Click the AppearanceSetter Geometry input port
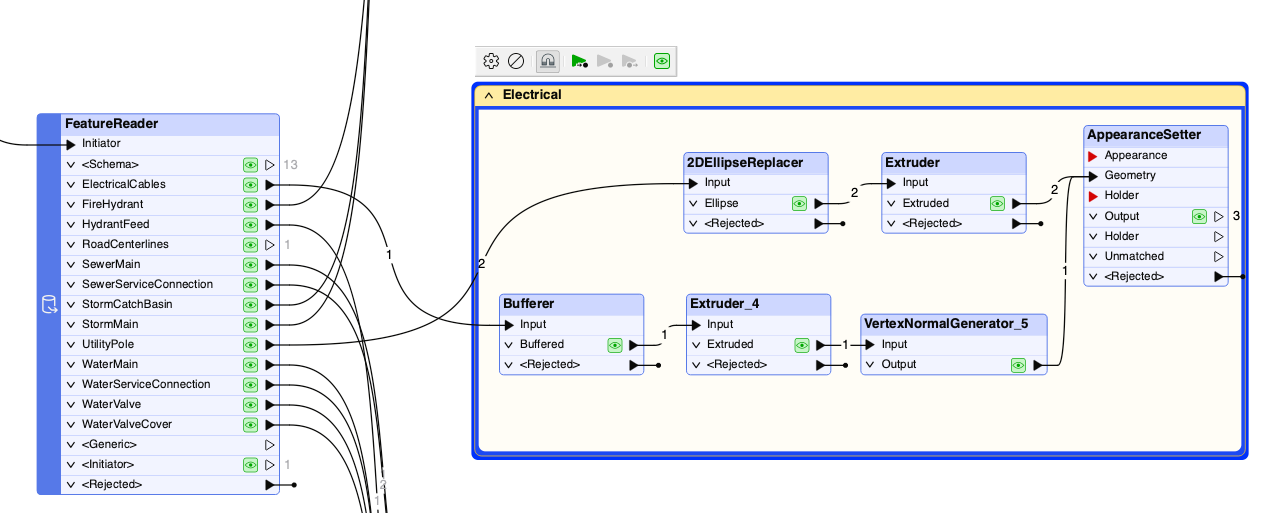This screenshot has height=513, width=1273. coord(1094,176)
